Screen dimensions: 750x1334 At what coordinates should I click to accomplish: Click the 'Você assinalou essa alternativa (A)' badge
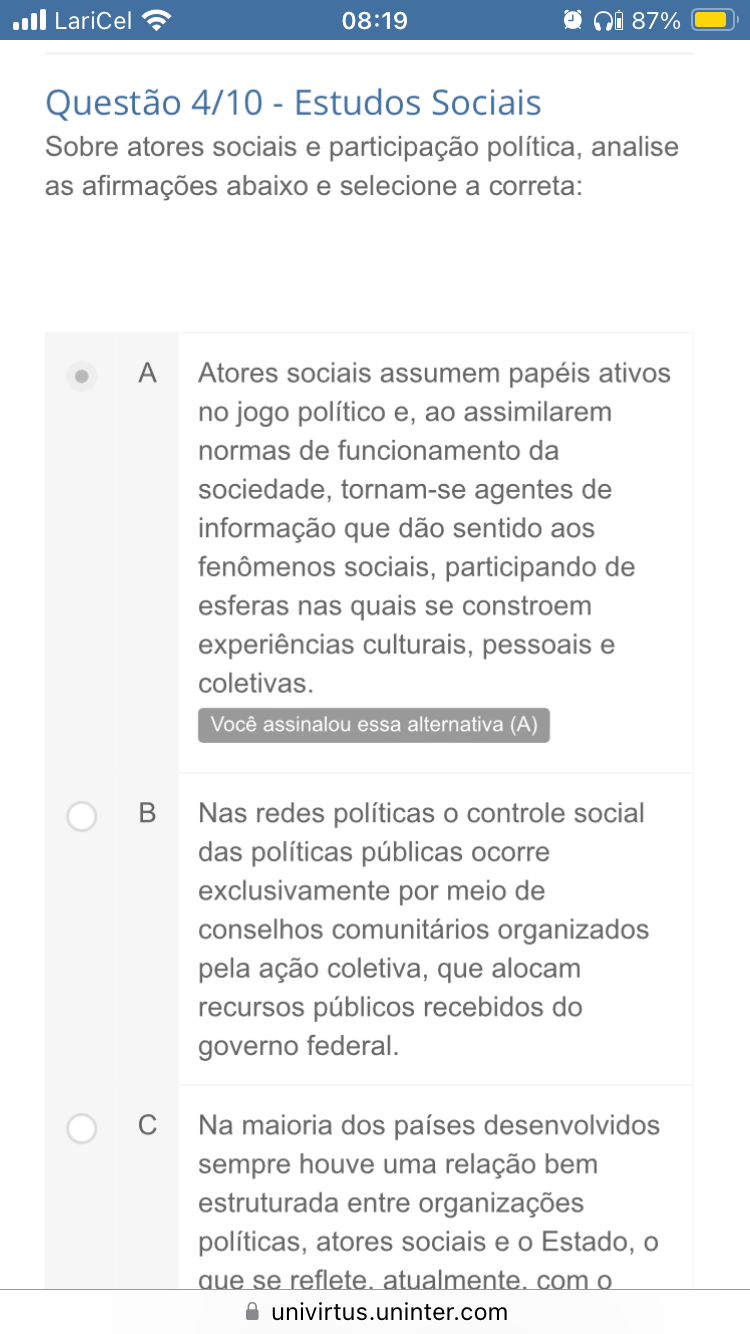(x=374, y=726)
